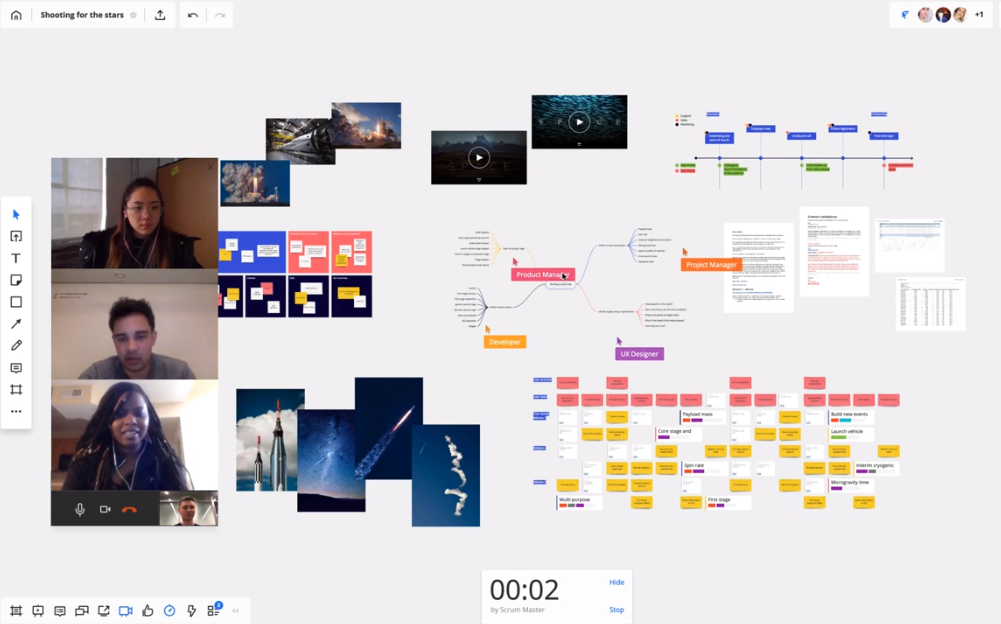1001x624 pixels.
Task: Open the comments list icon
Action: click(60, 611)
